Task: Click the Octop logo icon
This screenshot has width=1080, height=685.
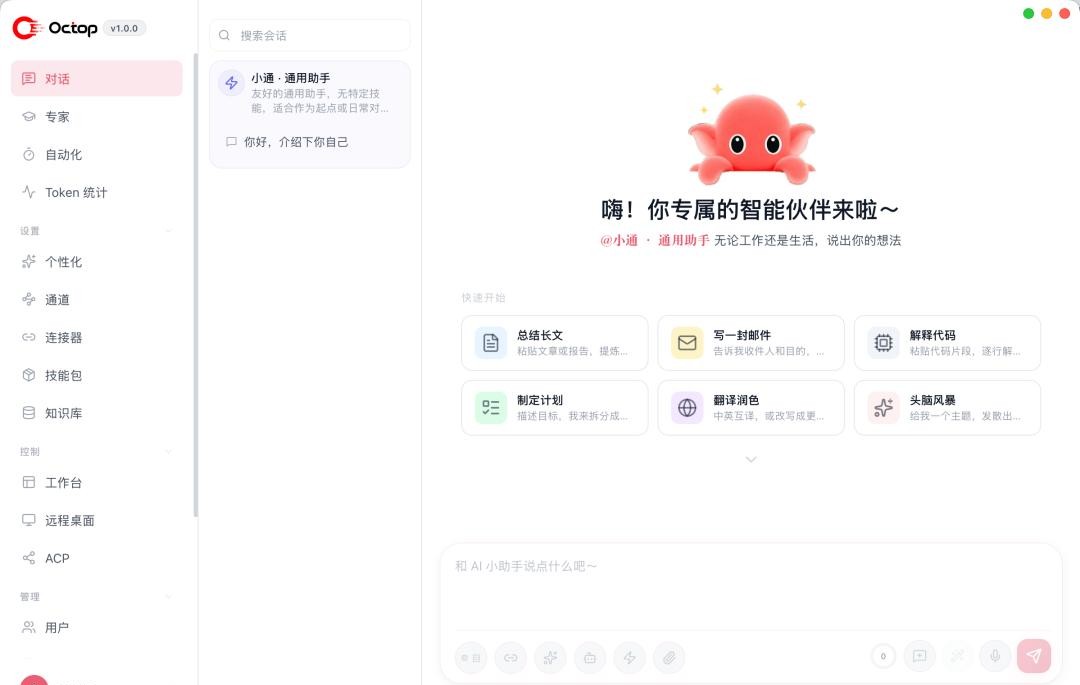Action: click(x=28, y=28)
